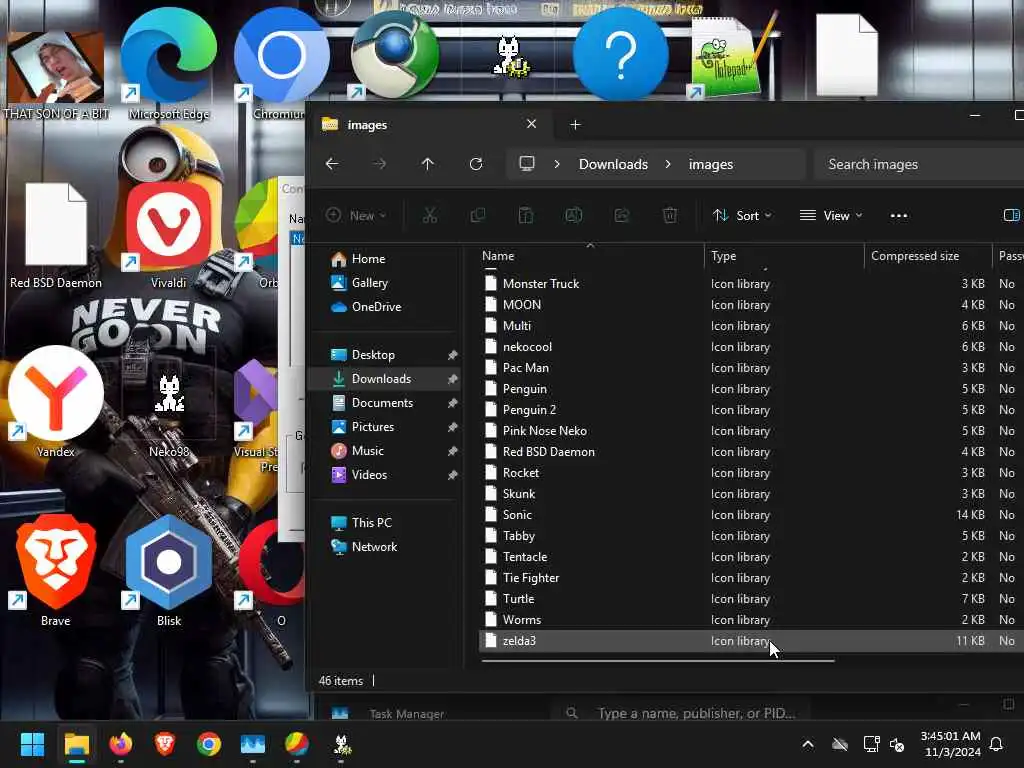Select Desktop in navigation pane
The width and height of the screenshot is (1024, 768).
click(385, 355)
